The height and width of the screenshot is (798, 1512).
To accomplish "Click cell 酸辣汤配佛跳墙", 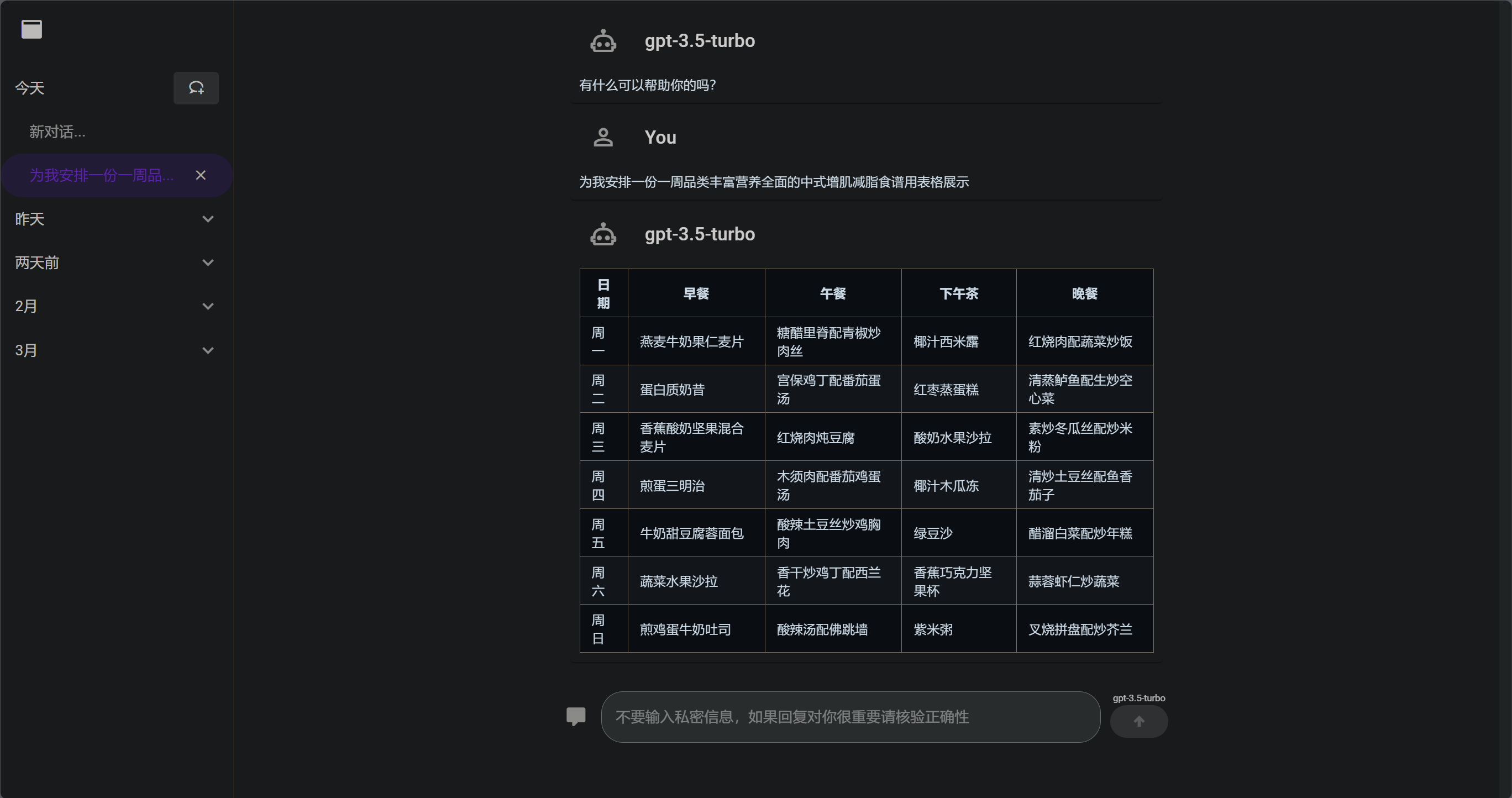I will click(833, 629).
